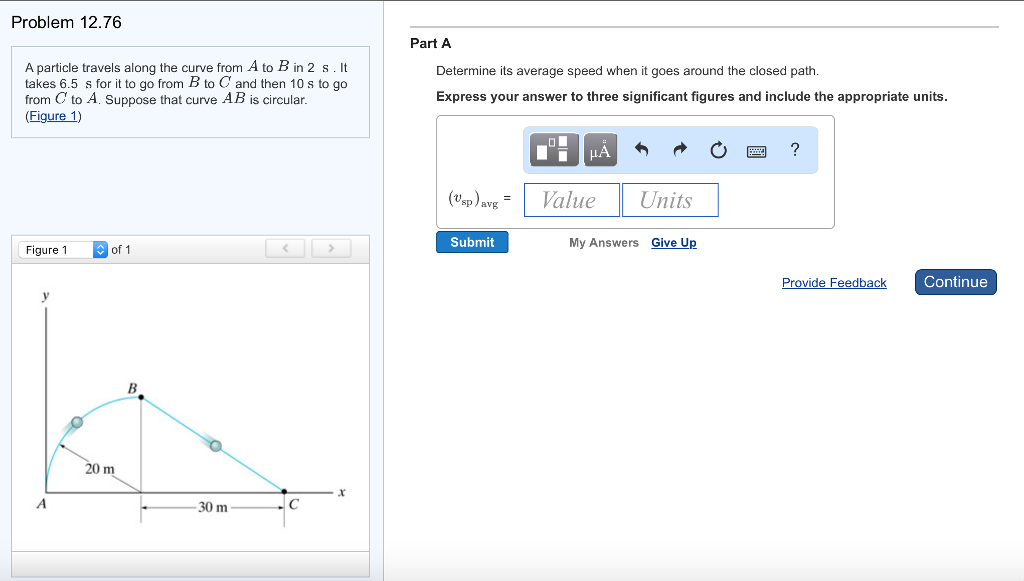Open the equation template palette icon
Screen dimensions: 1024x581
click(554, 151)
